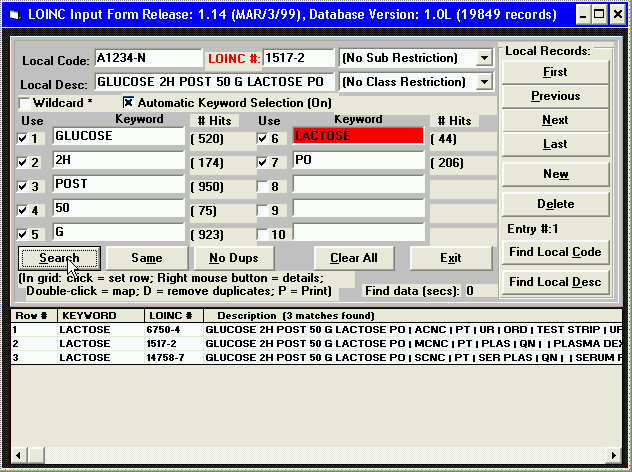Click Find Local Code button

[555, 252]
